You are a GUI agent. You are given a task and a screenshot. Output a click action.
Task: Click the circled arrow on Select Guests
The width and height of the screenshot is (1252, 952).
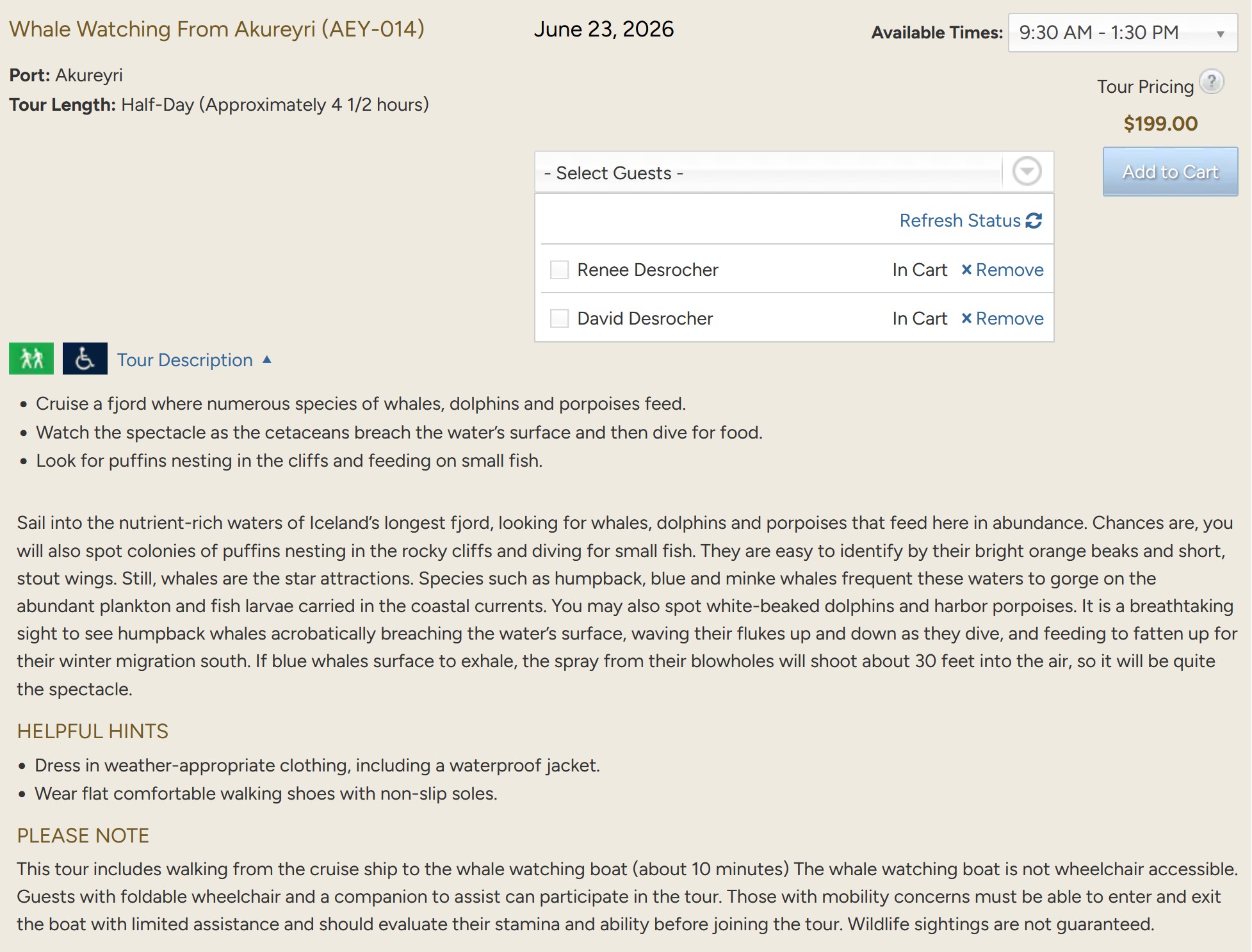point(1027,172)
